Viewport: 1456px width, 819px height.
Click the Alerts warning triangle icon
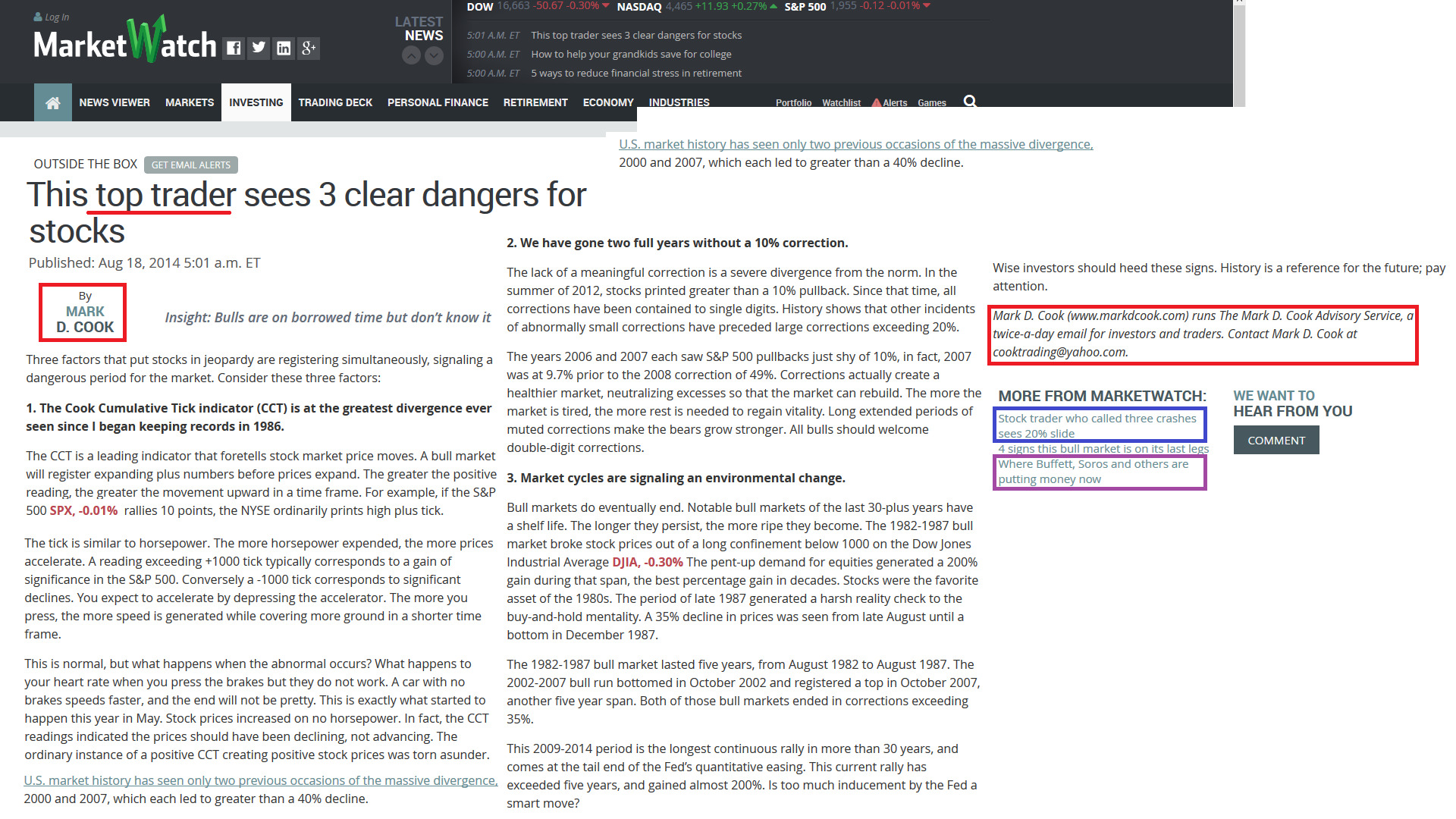tap(876, 102)
